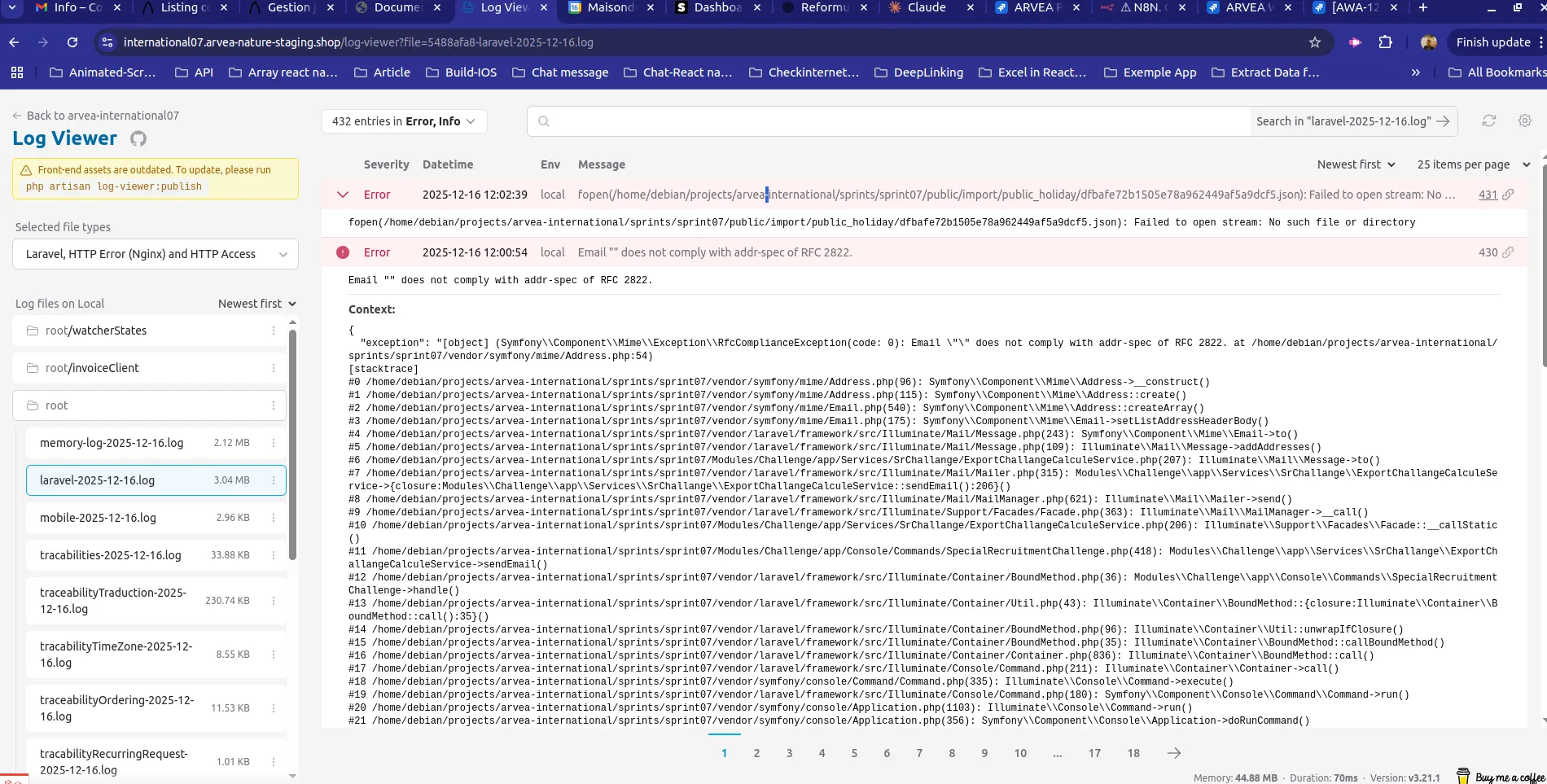Open the browser extensions puzzle icon
The height and width of the screenshot is (784, 1547).
point(1385,42)
